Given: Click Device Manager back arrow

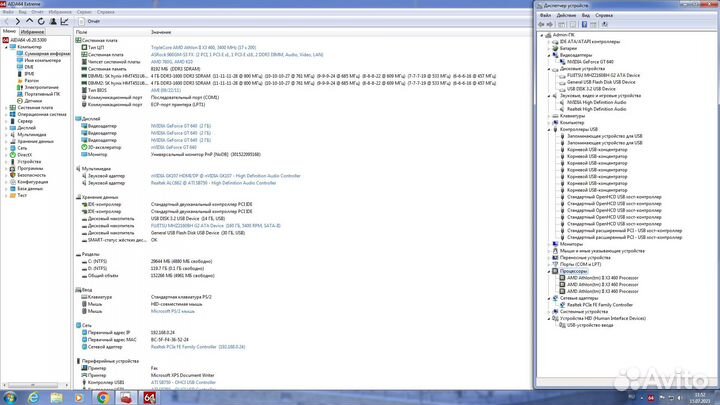Looking at the screenshot, I should point(541,24).
